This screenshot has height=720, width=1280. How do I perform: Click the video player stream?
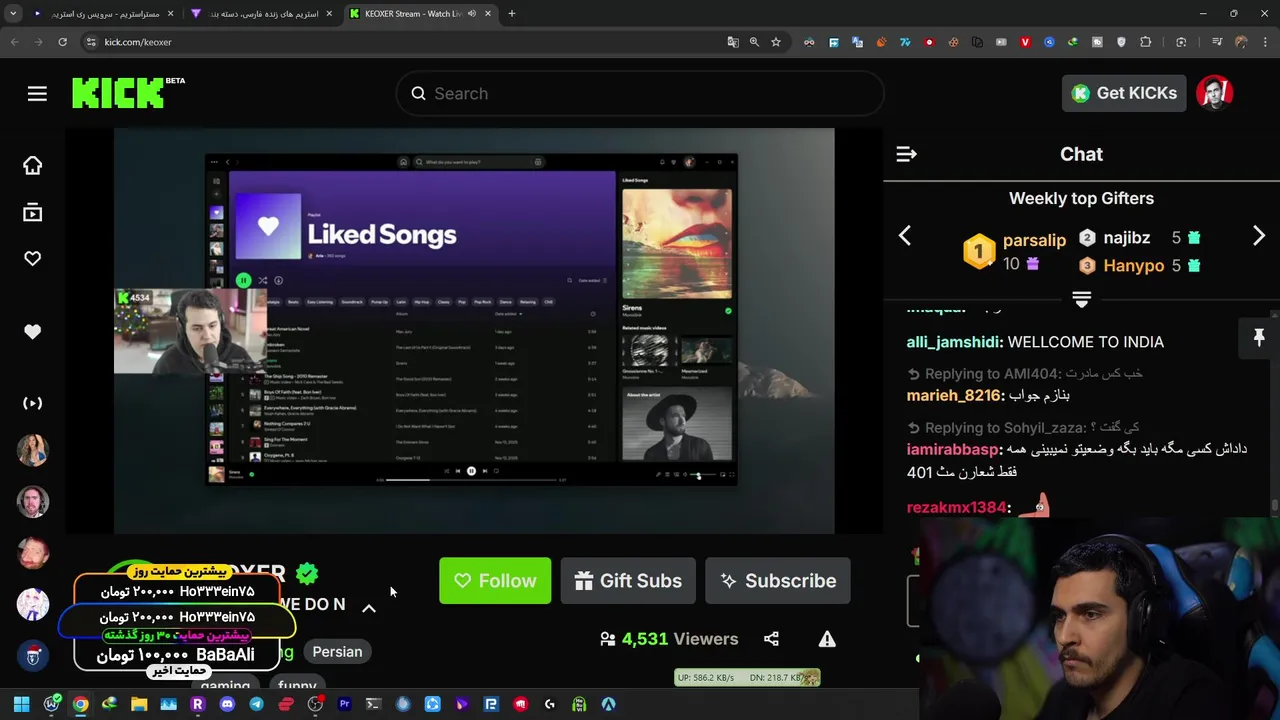point(474,331)
